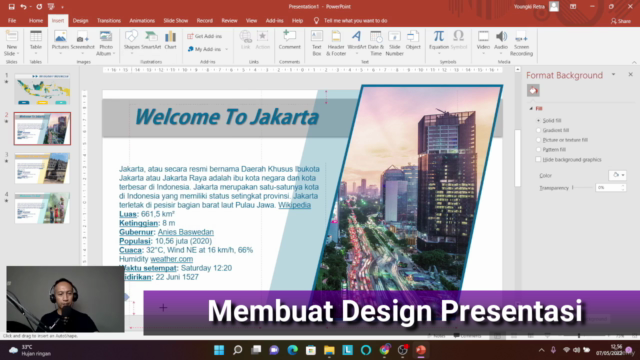Insert Pictures from ribbon
Image resolution: width=640 pixels, height=360 pixels.
pos(60,41)
